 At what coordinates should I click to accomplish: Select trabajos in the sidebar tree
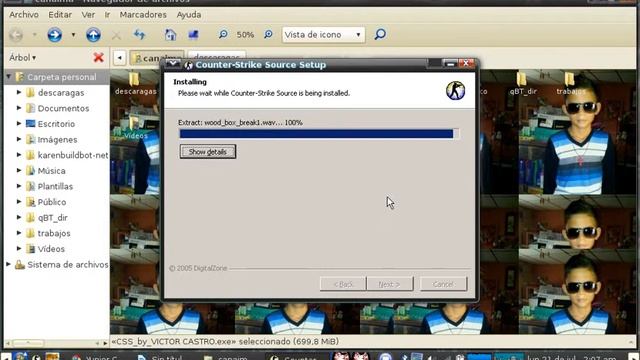(54, 233)
